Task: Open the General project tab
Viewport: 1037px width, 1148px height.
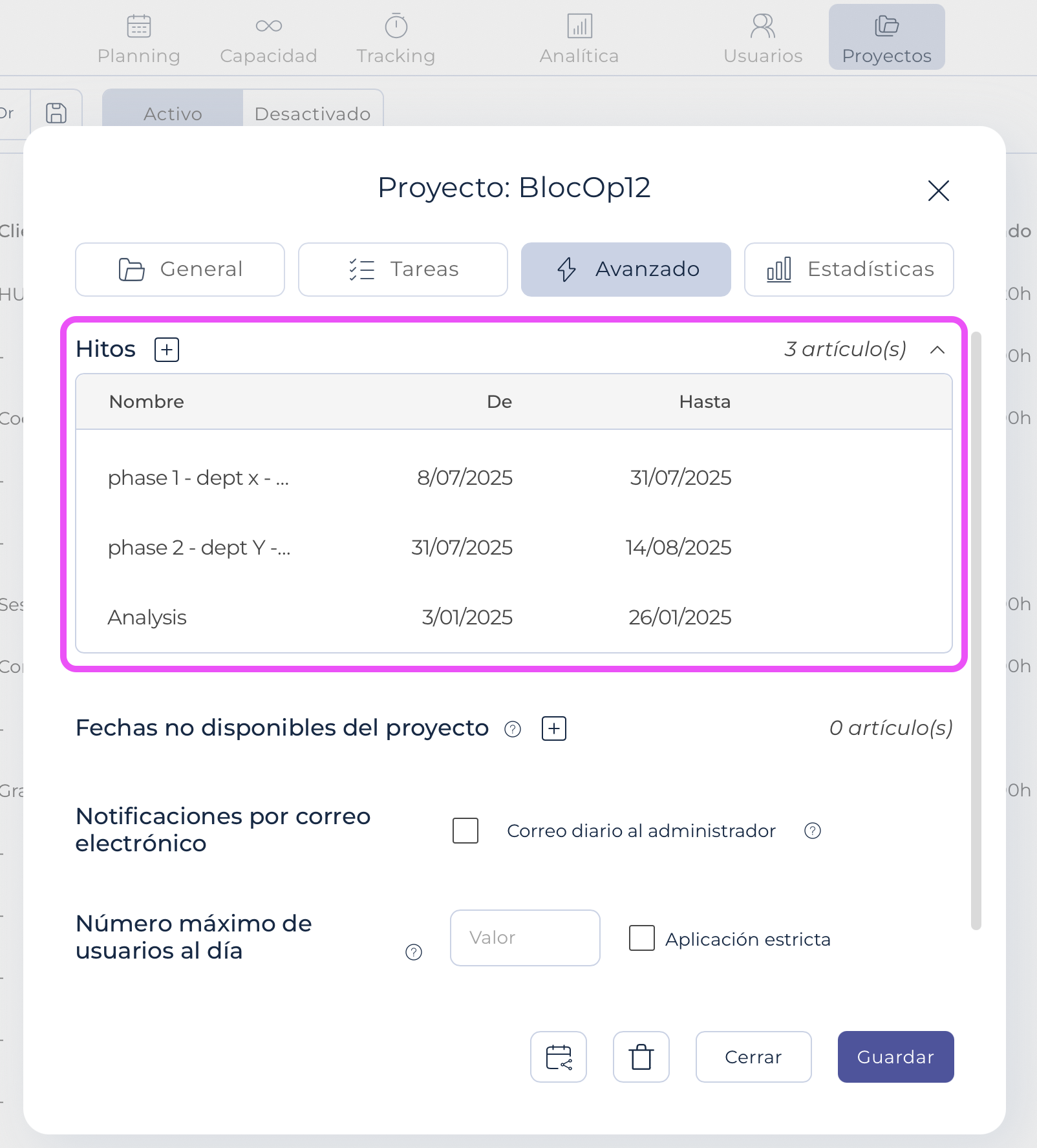Action: pyautogui.click(x=180, y=270)
